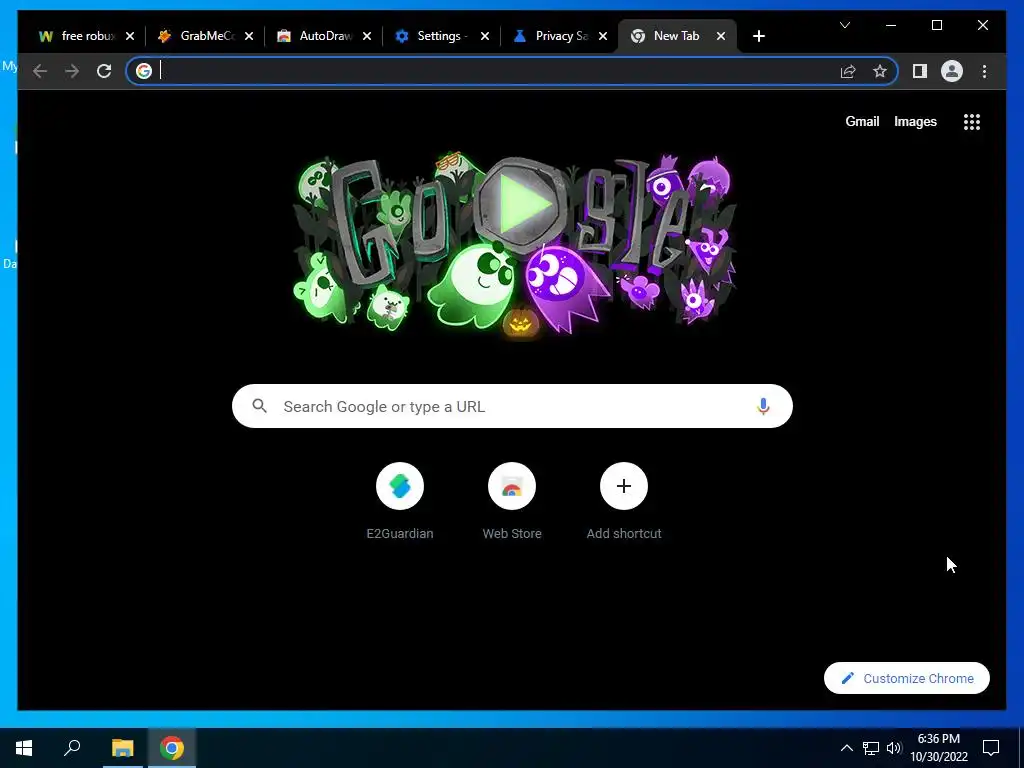Share this page via share icon
Screen dimensions: 1024x768
(x=848, y=71)
